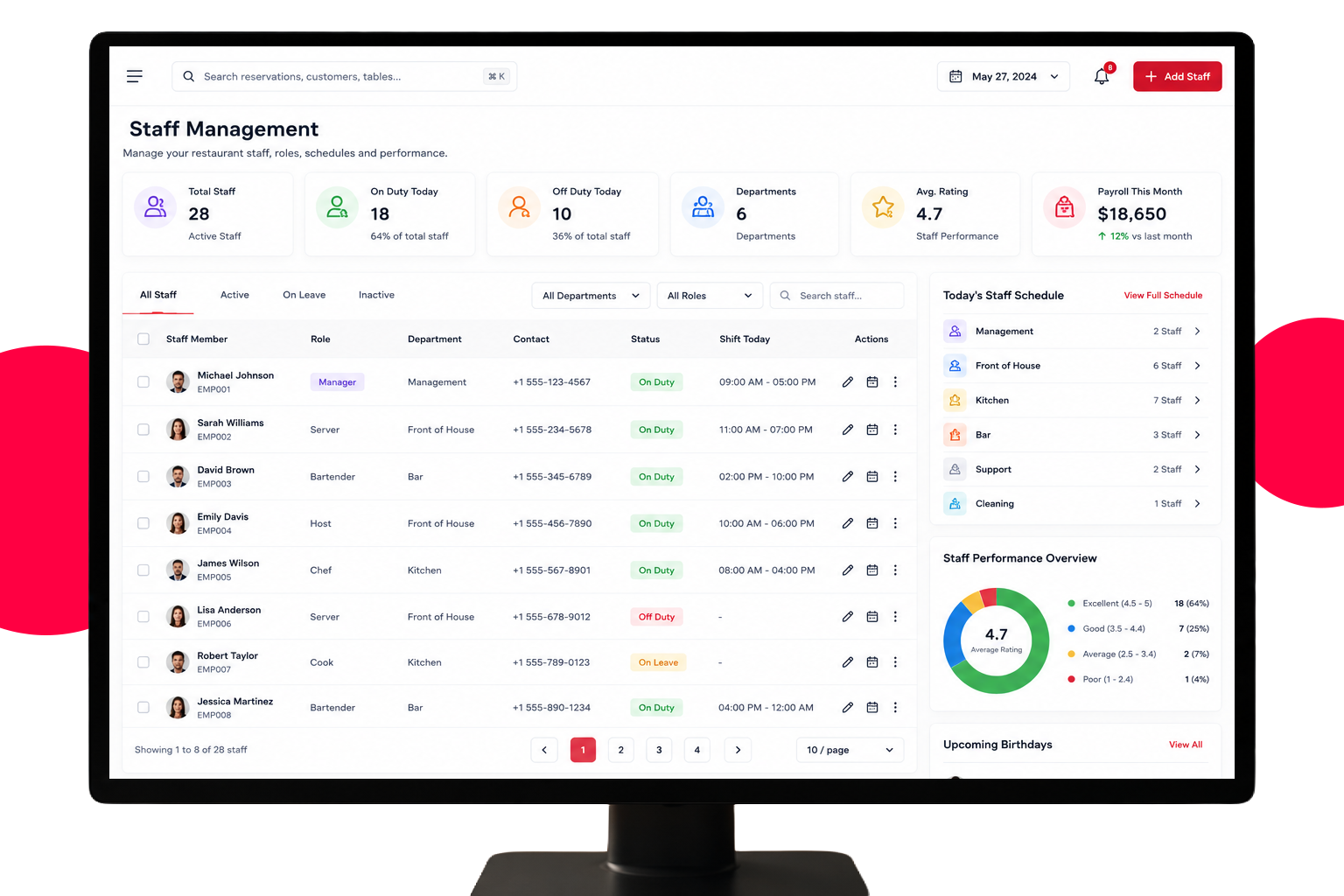Click the Off Duty status badge for Lisa Anderson
Screen dimensions: 1344x896
pos(656,617)
